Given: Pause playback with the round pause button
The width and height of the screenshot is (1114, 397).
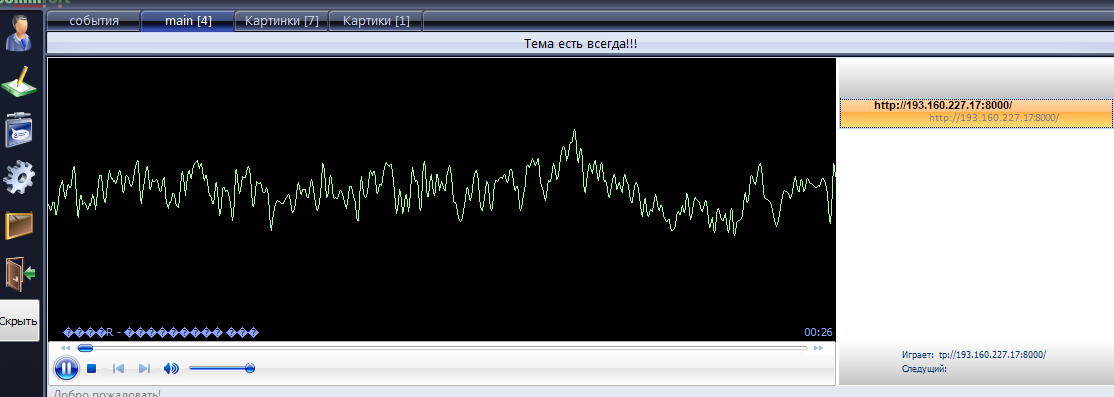Looking at the screenshot, I should pyautogui.click(x=65, y=369).
